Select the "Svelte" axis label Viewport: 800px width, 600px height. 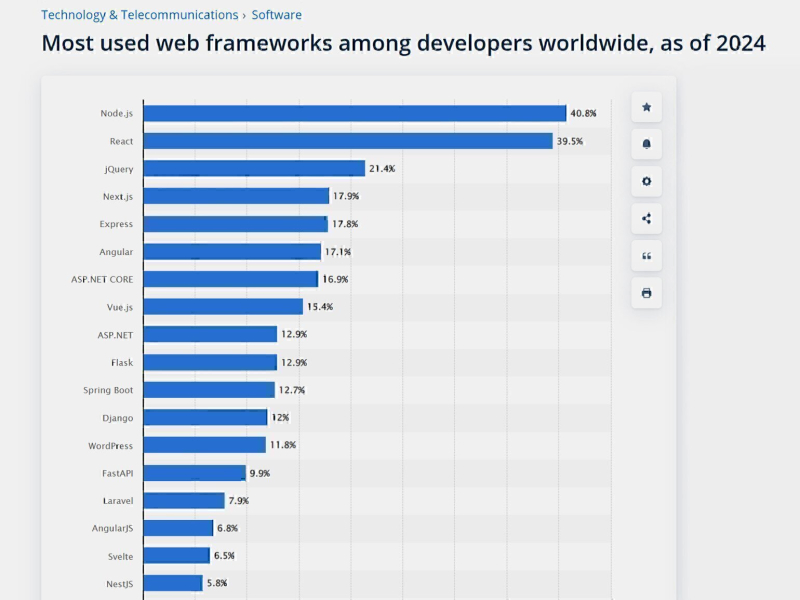tap(120, 557)
